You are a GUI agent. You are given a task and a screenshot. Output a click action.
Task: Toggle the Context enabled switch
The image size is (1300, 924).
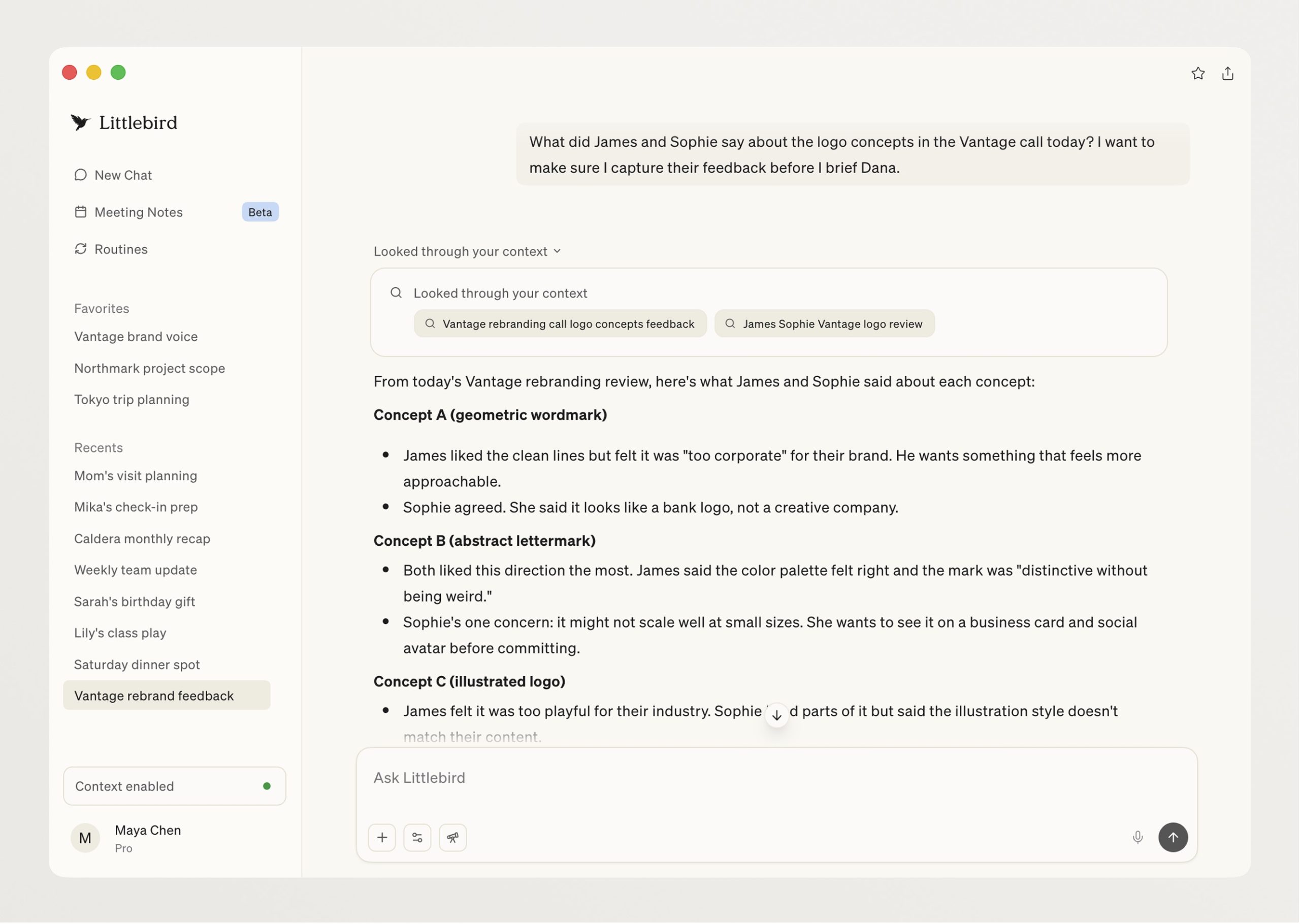tap(174, 786)
